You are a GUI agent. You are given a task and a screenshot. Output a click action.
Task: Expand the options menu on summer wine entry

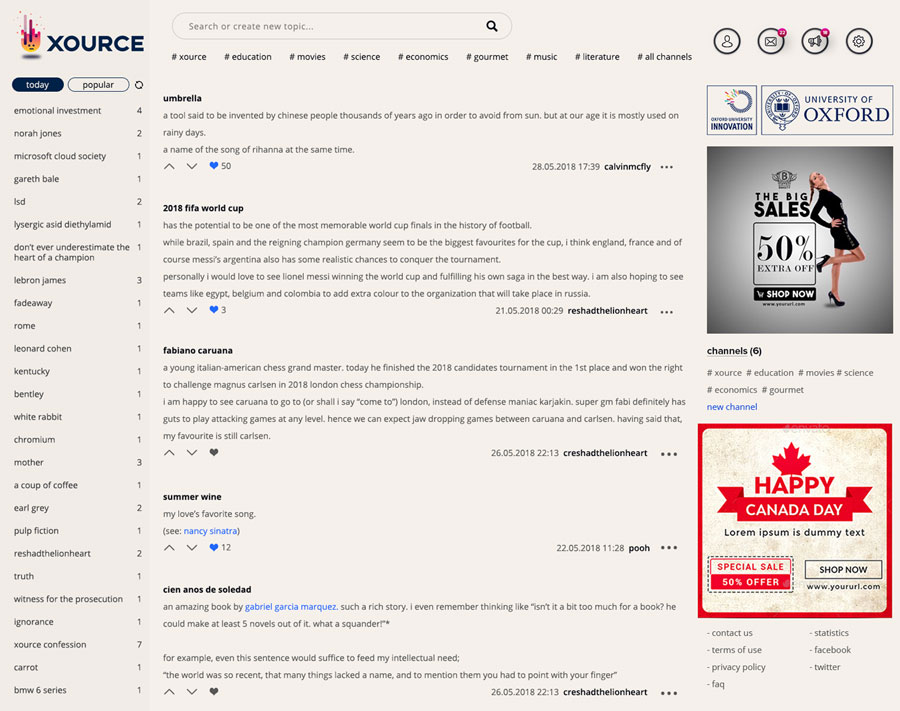(669, 548)
